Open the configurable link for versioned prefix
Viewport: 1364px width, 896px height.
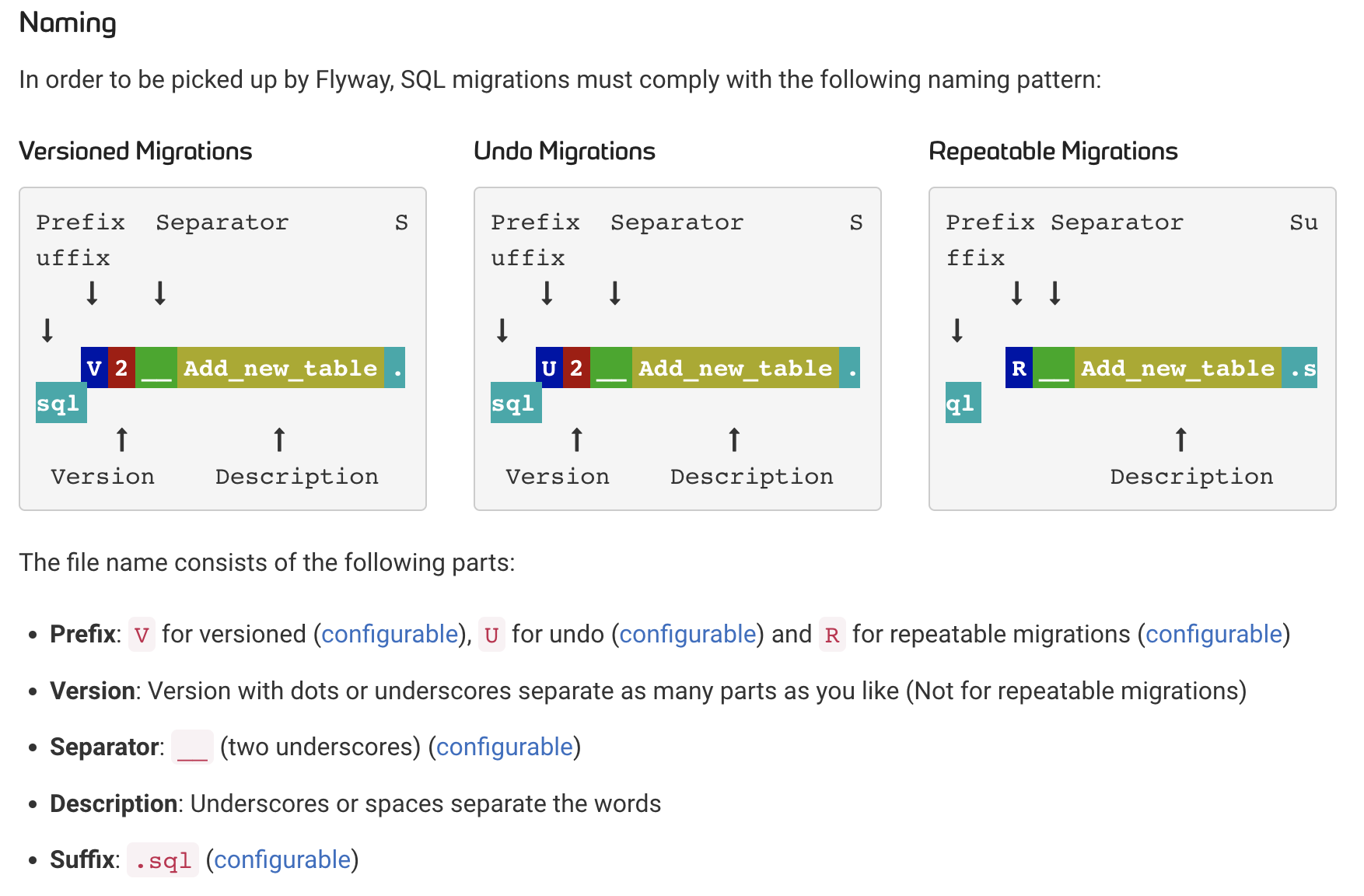(390, 635)
